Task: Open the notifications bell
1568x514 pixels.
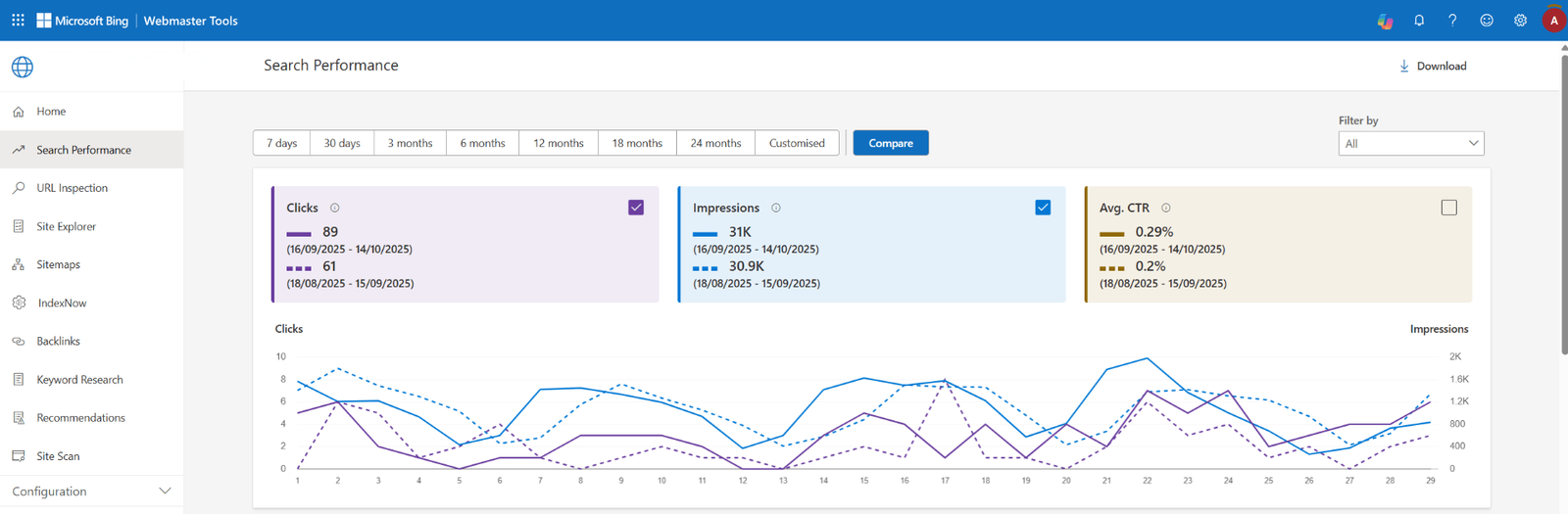Action: pyautogui.click(x=1419, y=20)
